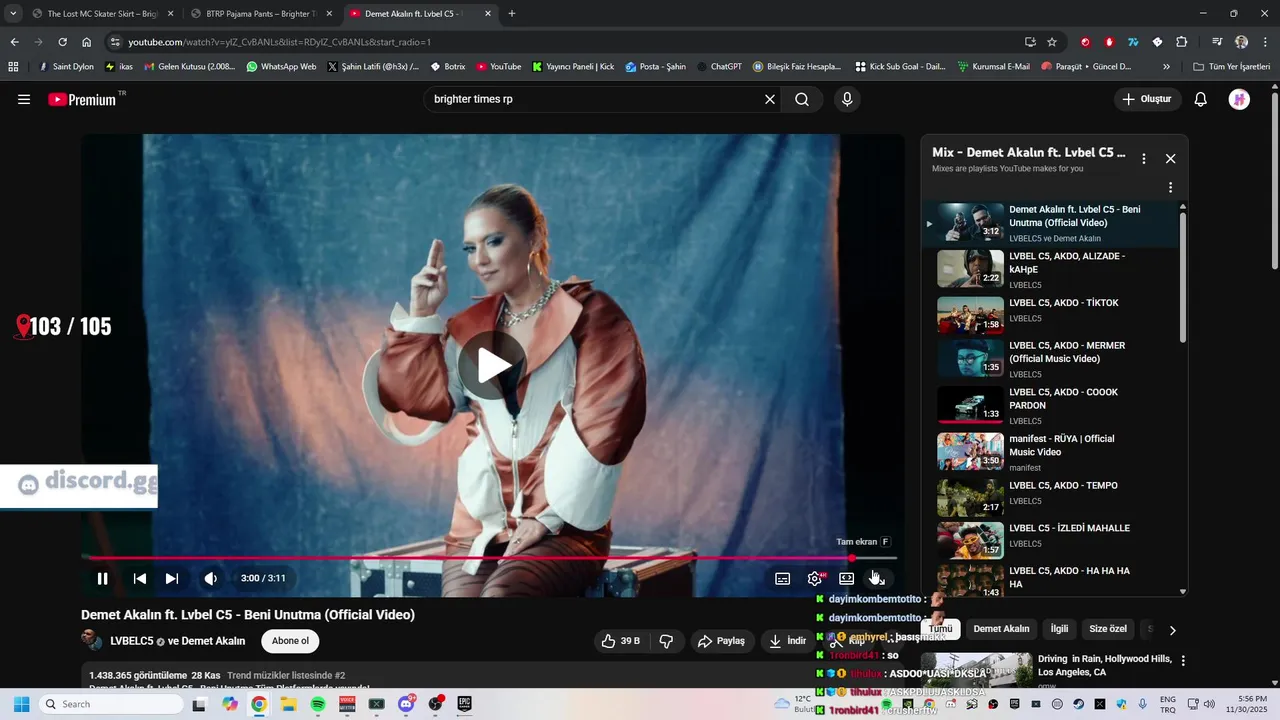Play 'LVBEL C5, AKDO - MERMER' video

(x=1049, y=358)
